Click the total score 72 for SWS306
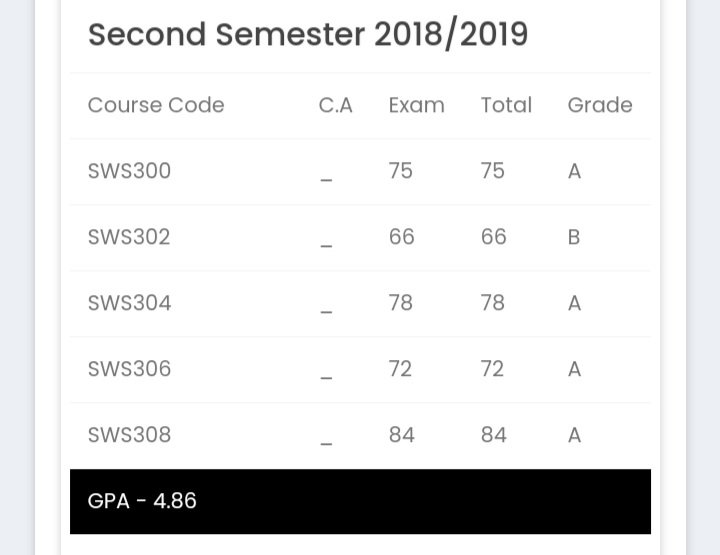This screenshot has height=555, width=720. (x=492, y=369)
